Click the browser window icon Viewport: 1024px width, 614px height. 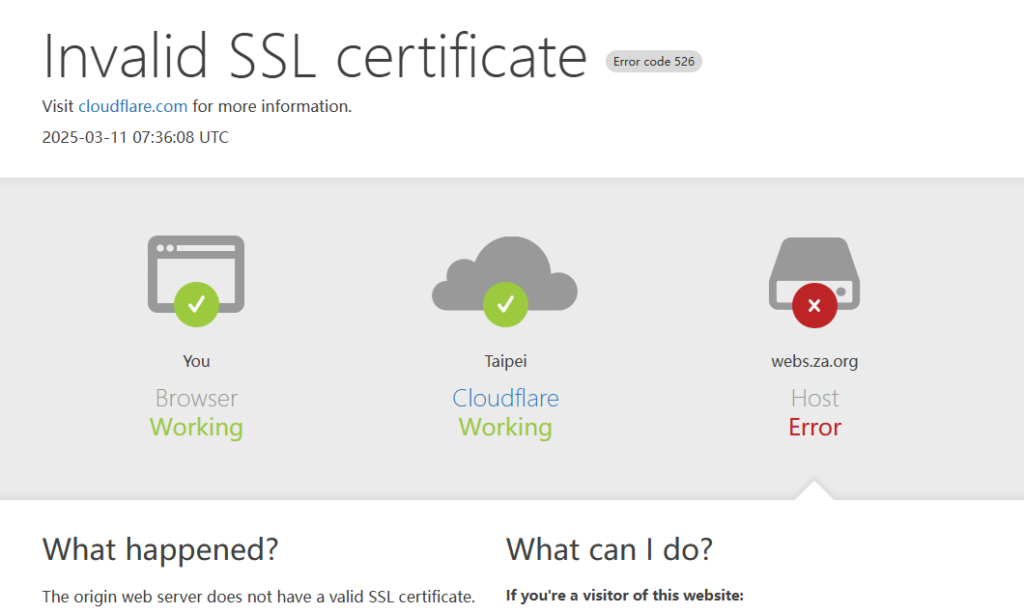pyautogui.click(x=196, y=262)
